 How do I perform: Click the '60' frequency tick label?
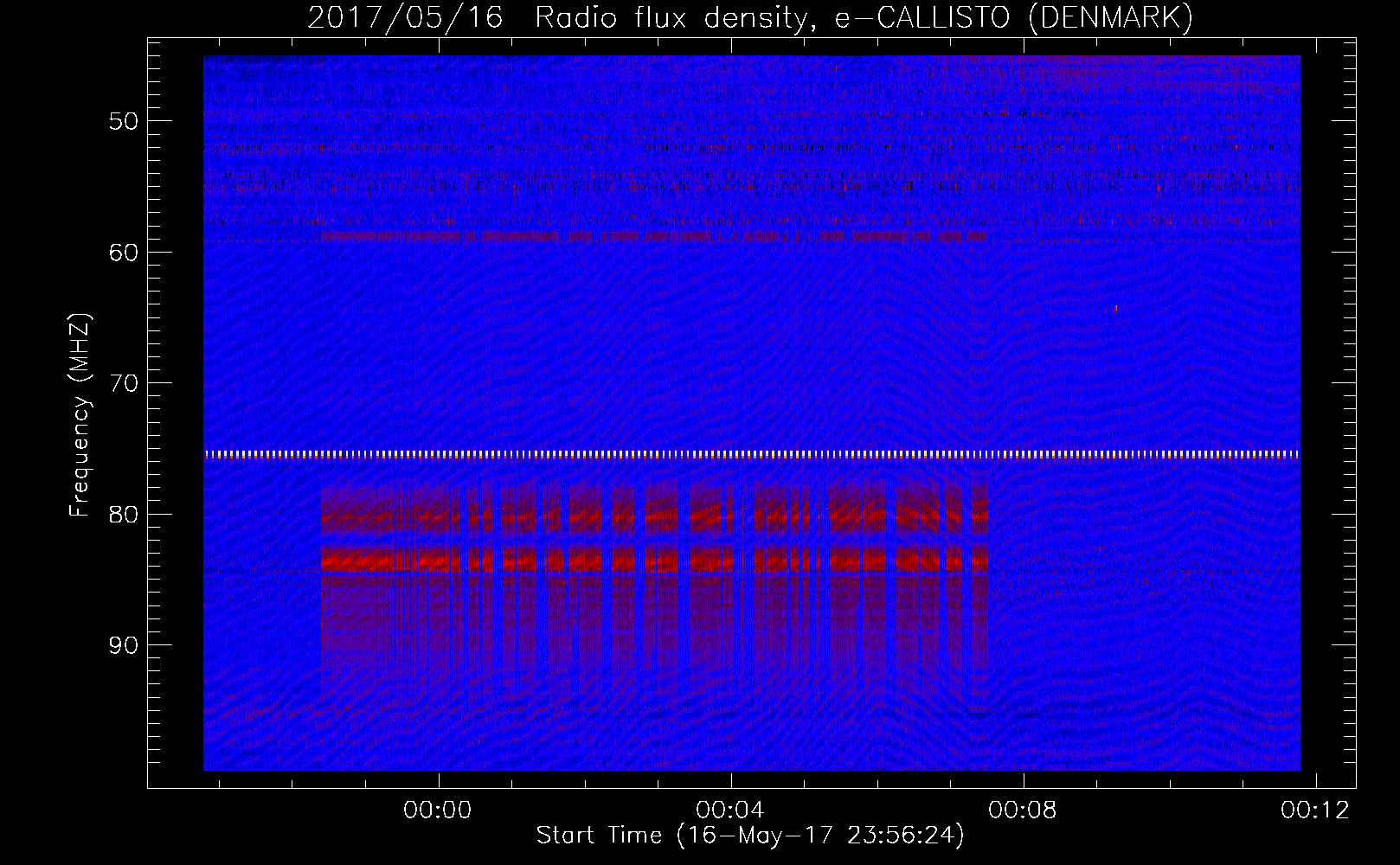click(x=124, y=253)
